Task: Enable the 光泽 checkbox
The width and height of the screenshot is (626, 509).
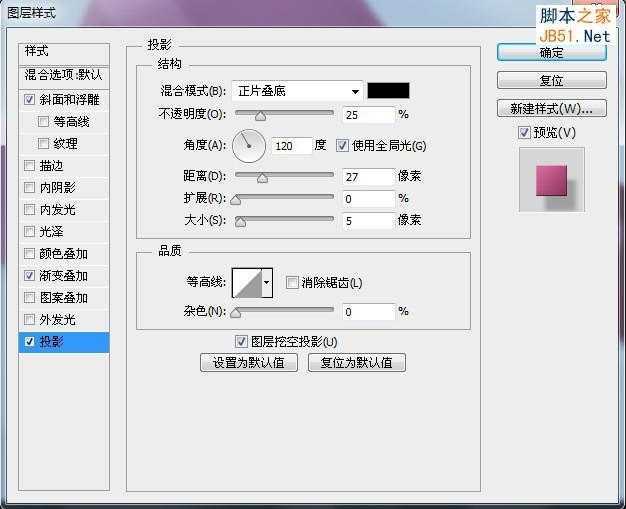Action: 30,231
